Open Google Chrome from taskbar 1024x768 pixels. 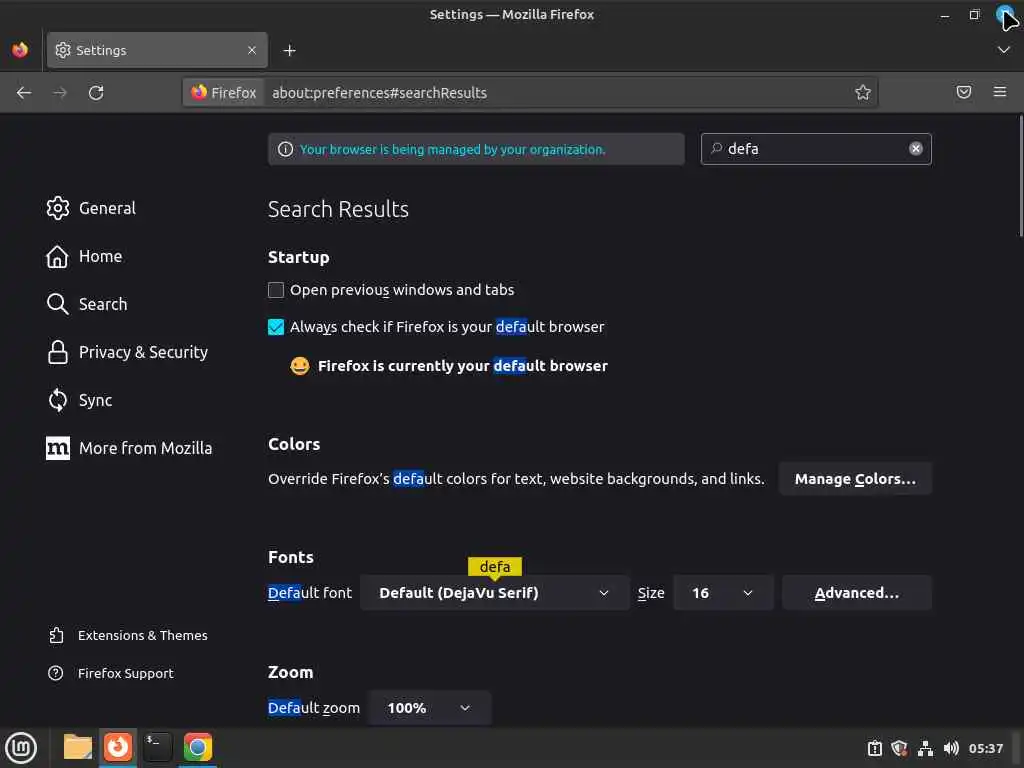click(198, 747)
